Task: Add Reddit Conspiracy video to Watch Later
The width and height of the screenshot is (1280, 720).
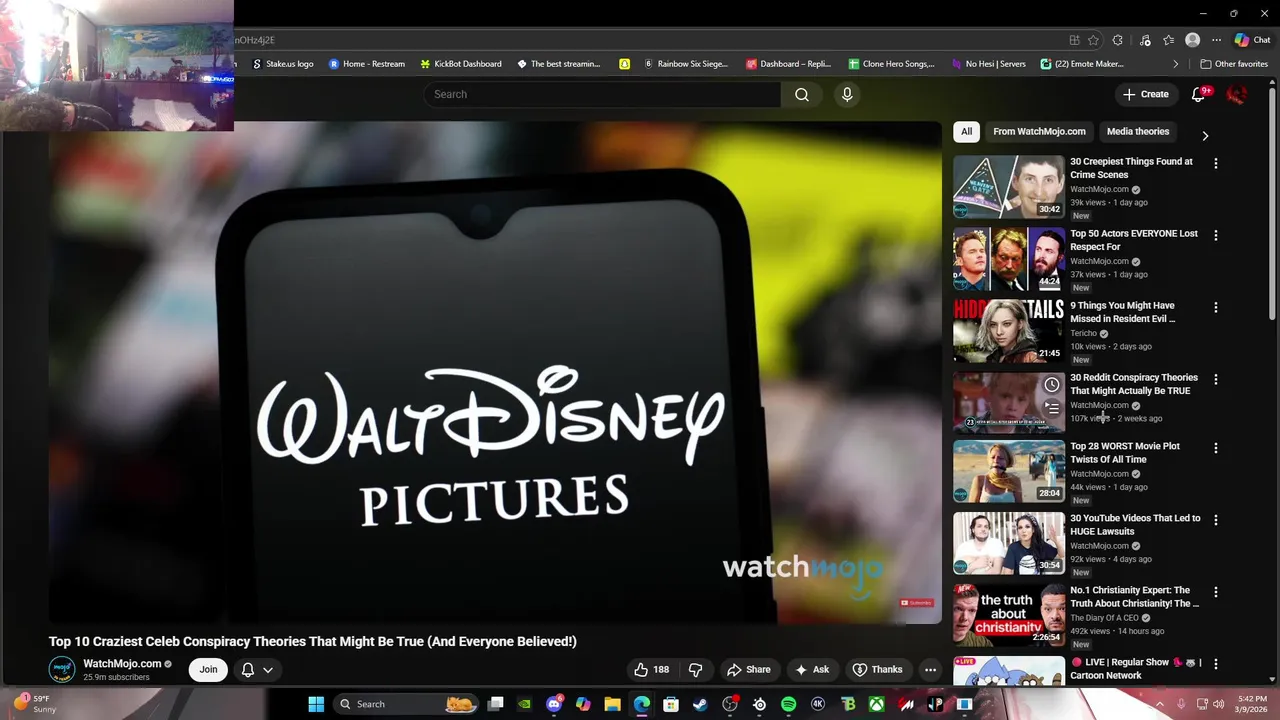Action: 1052,385
